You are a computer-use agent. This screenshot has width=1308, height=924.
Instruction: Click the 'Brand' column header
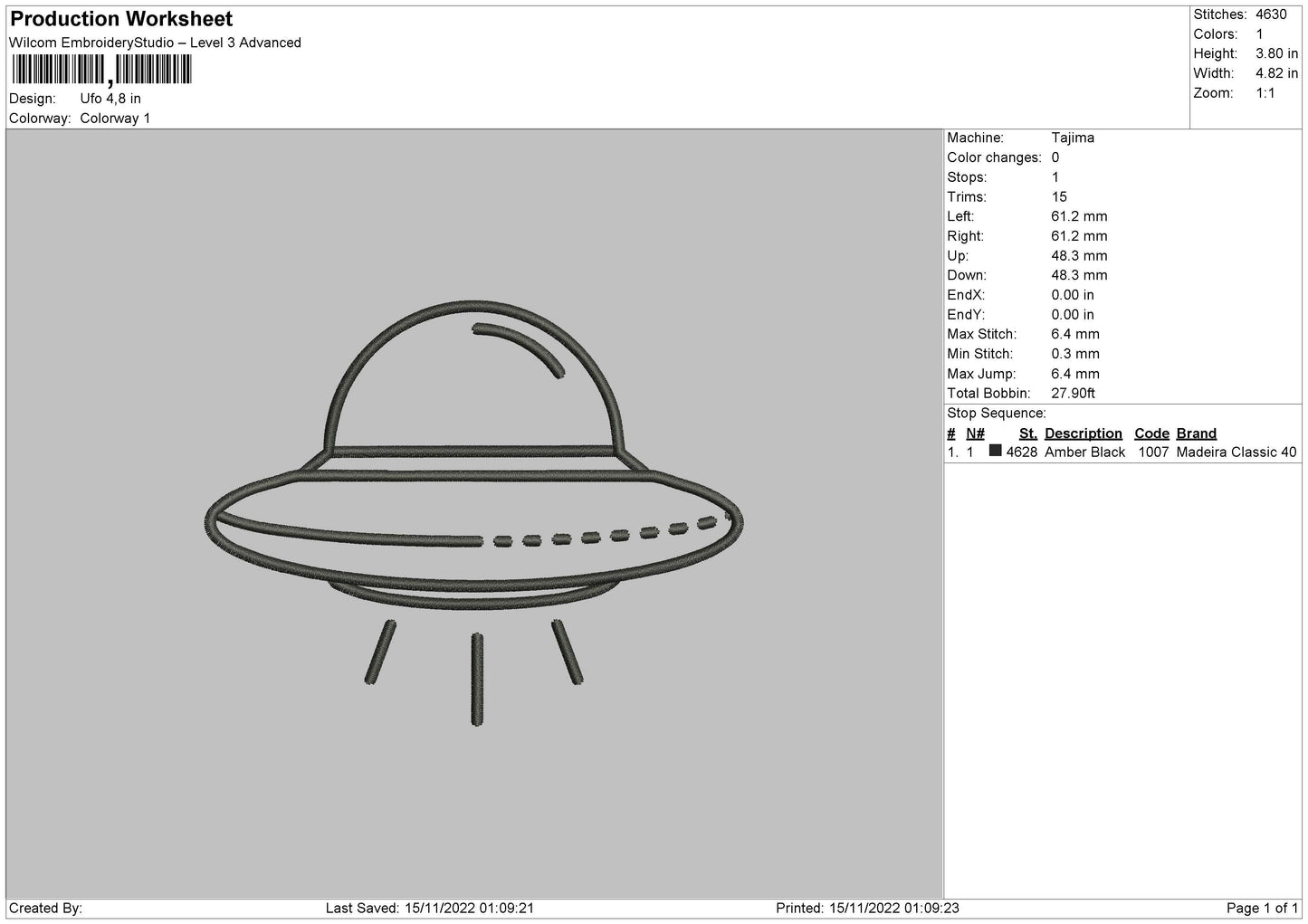coord(1197,433)
